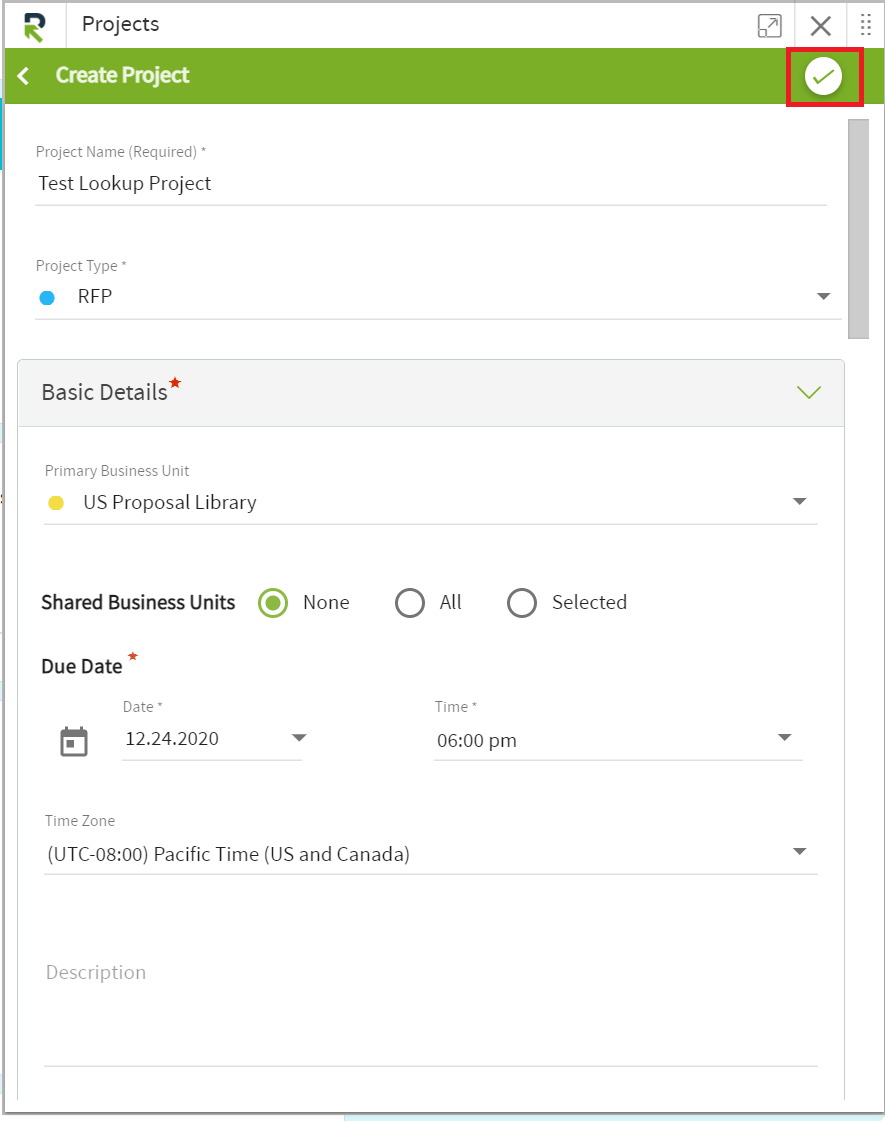Screen dimensions: 885x1121
Task: Open the panel in pop-out window icon
Action: click(769, 26)
